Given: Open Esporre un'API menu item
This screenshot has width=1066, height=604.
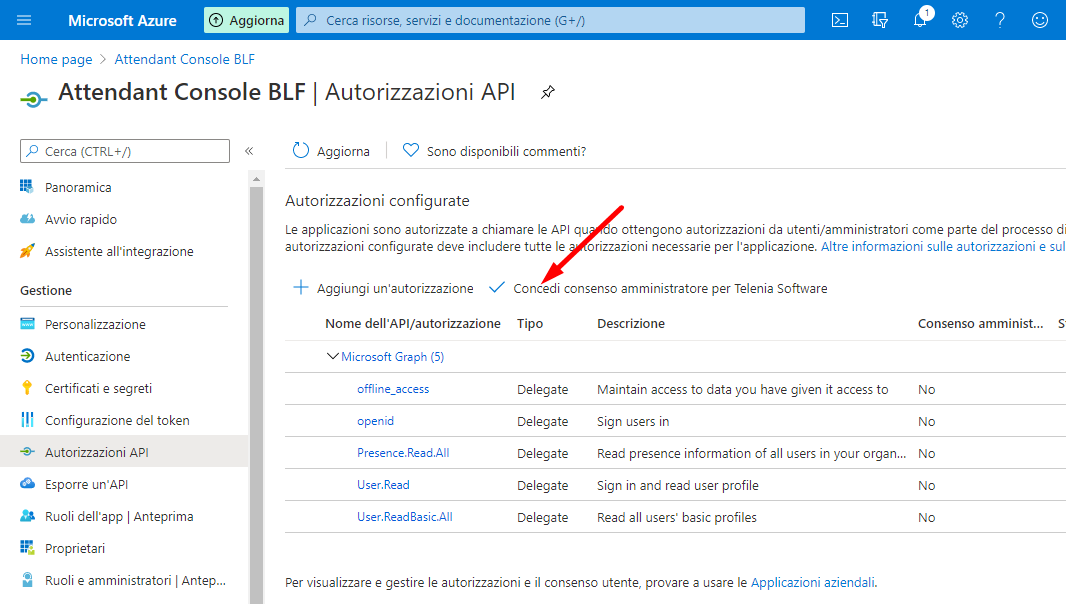Looking at the screenshot, I should point(86,484).
